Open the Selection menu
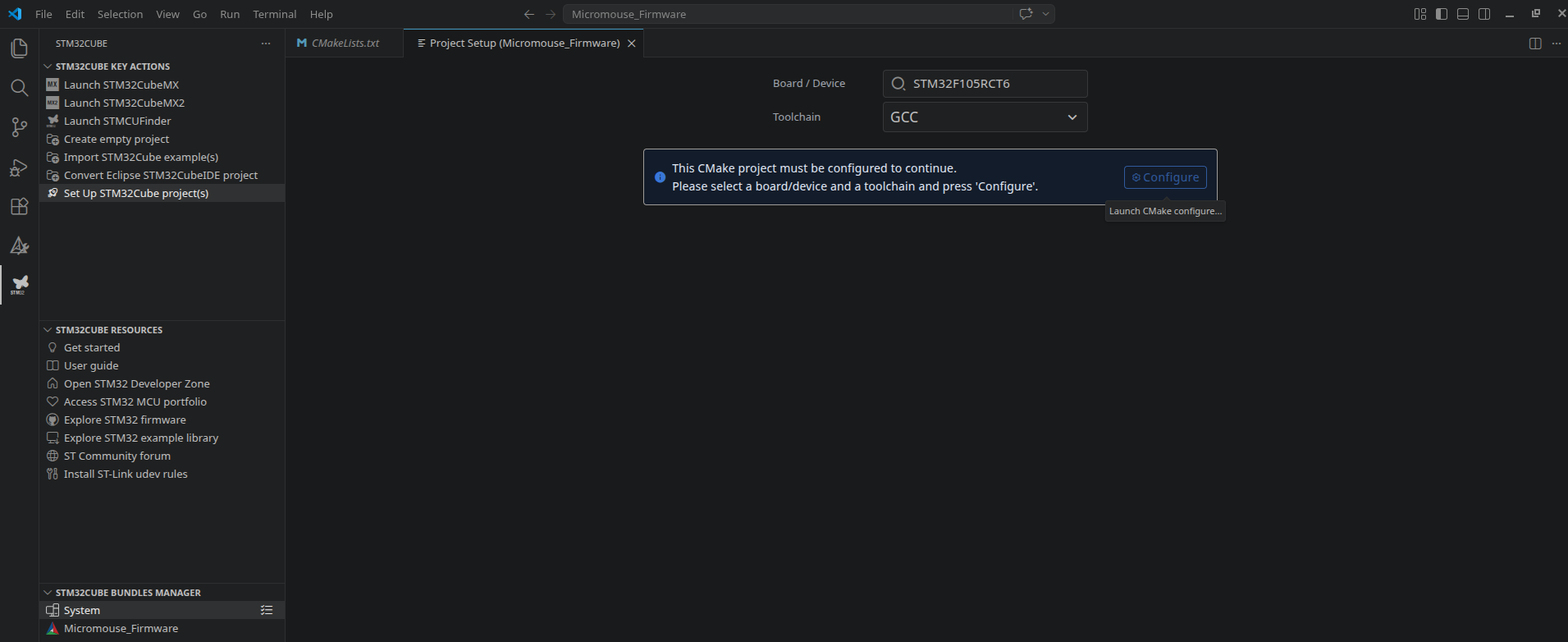 (x=120, y=14)
